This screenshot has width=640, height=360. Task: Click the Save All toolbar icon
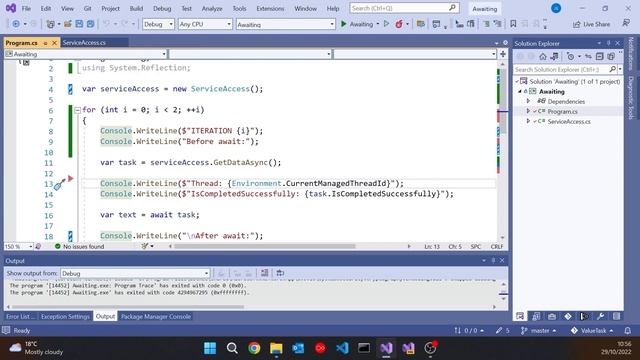point(90,24)
